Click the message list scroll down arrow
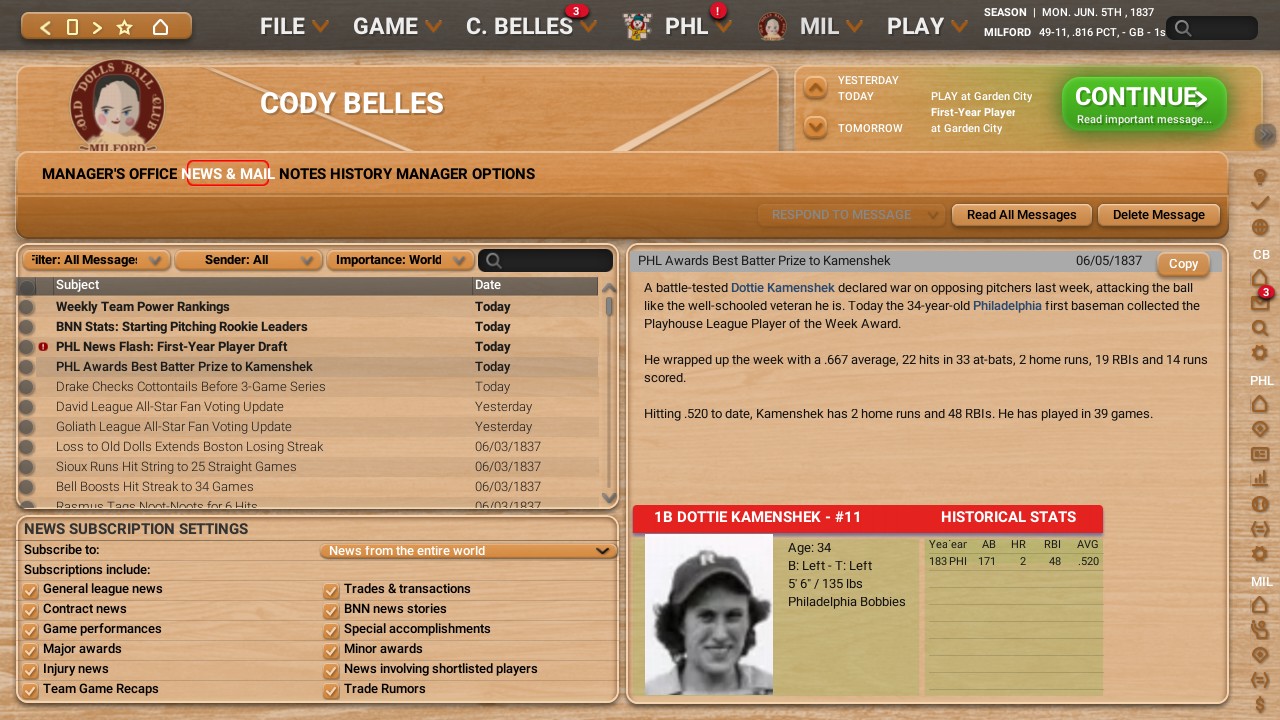The height and width of the screenshot is (720, 1280). (609, 497)
